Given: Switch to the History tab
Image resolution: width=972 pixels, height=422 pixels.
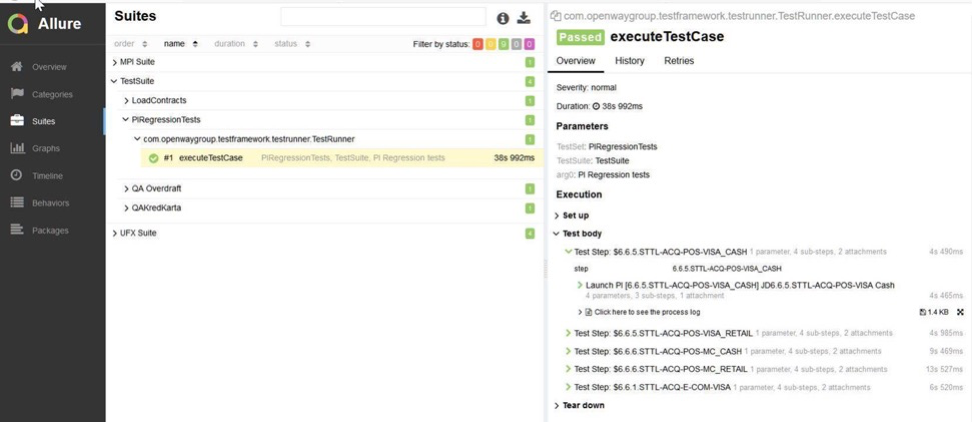Looking at the screenshot, I should 629,61.
